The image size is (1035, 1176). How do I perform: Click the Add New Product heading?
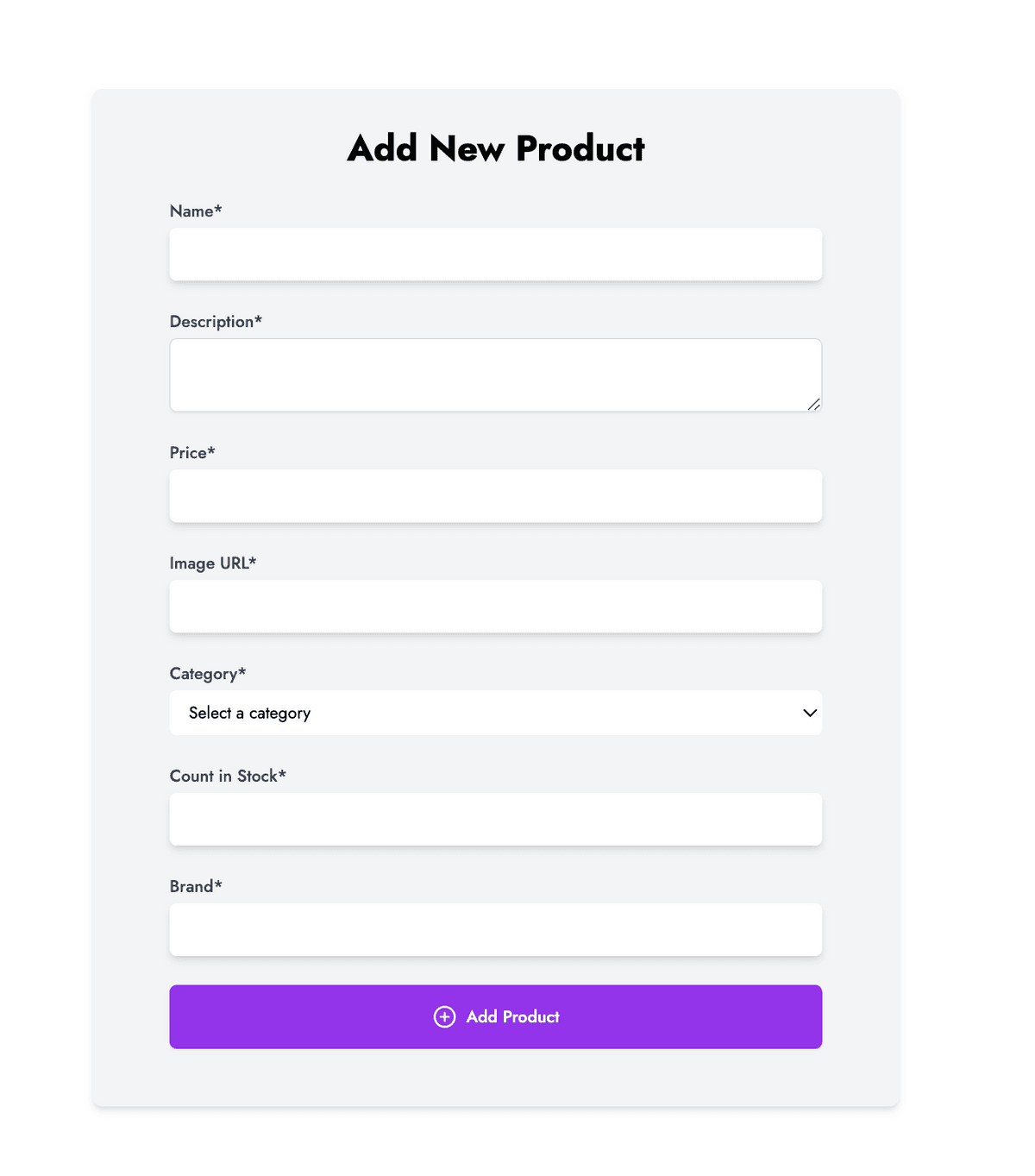(x=496, y=148)
